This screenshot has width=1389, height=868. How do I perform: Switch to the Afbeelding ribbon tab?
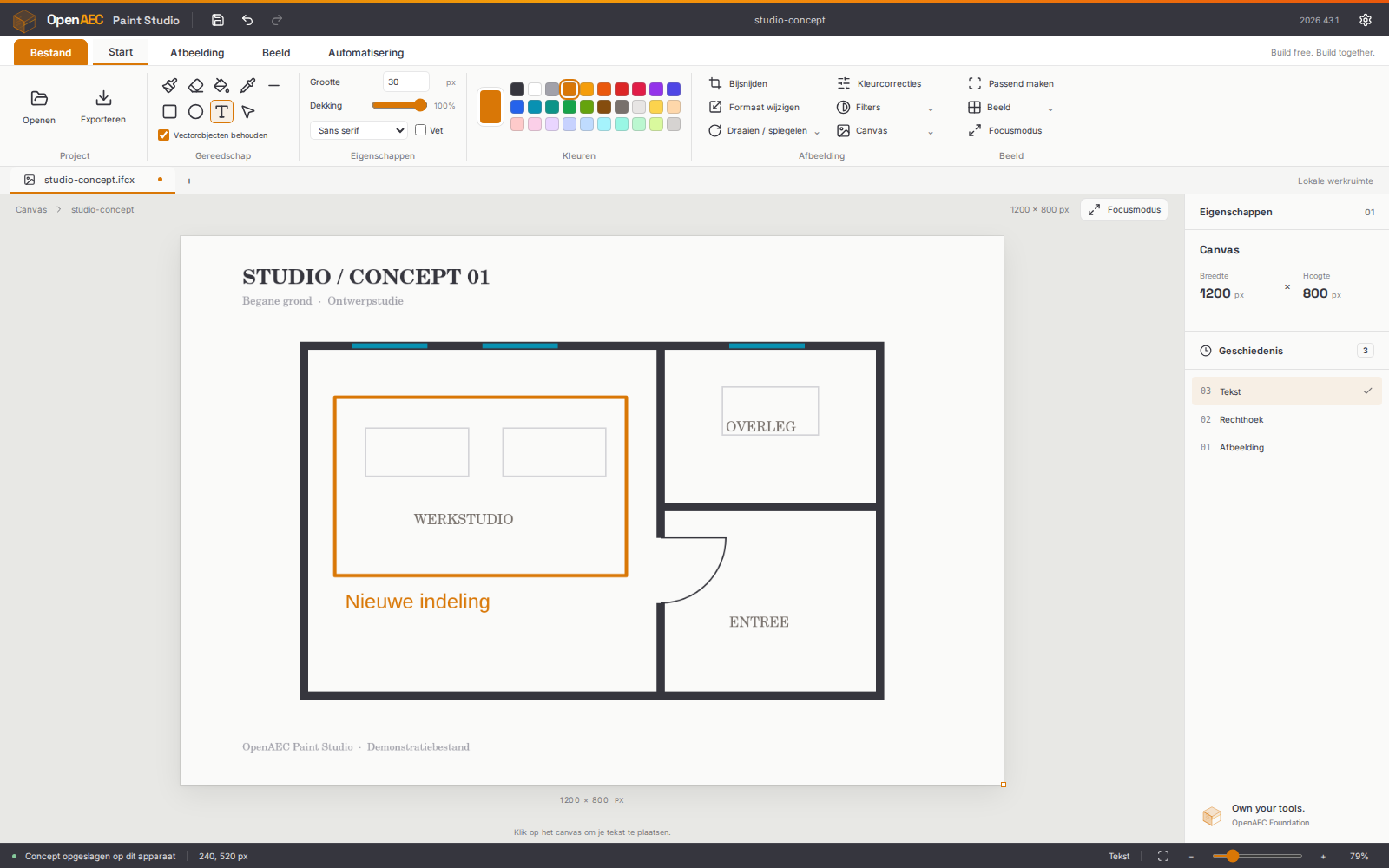click(197, 52)
